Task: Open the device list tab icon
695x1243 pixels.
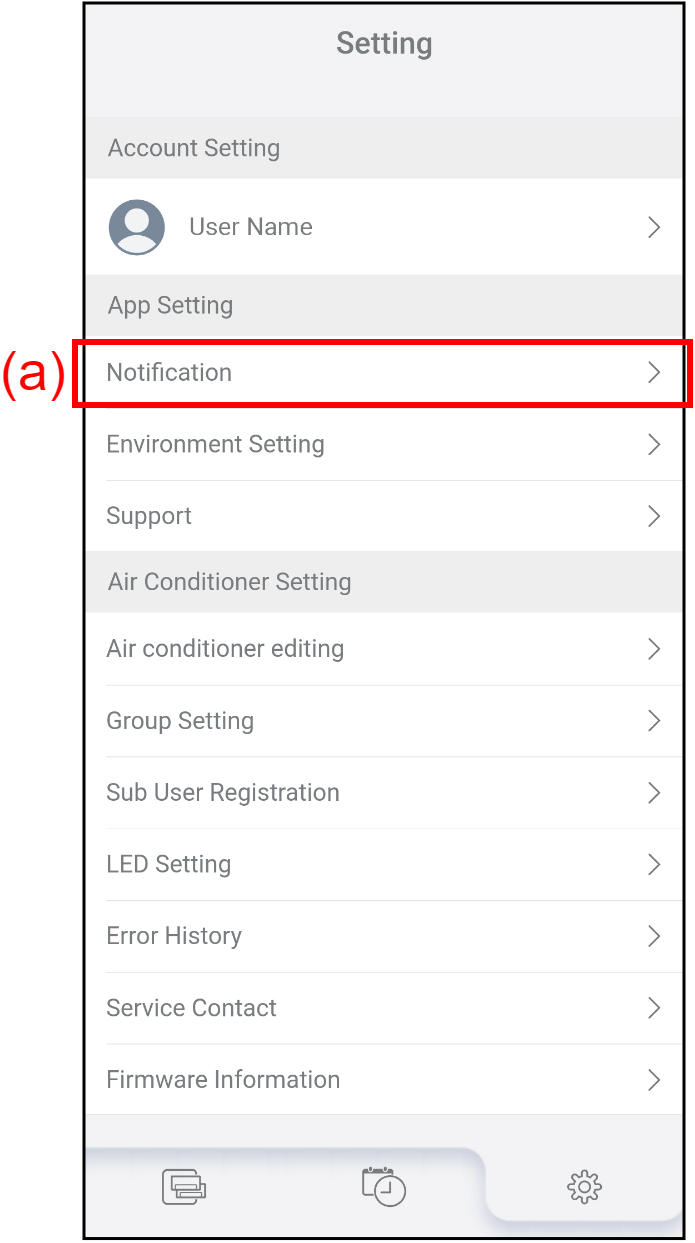Action: (x=184, y=1187)
